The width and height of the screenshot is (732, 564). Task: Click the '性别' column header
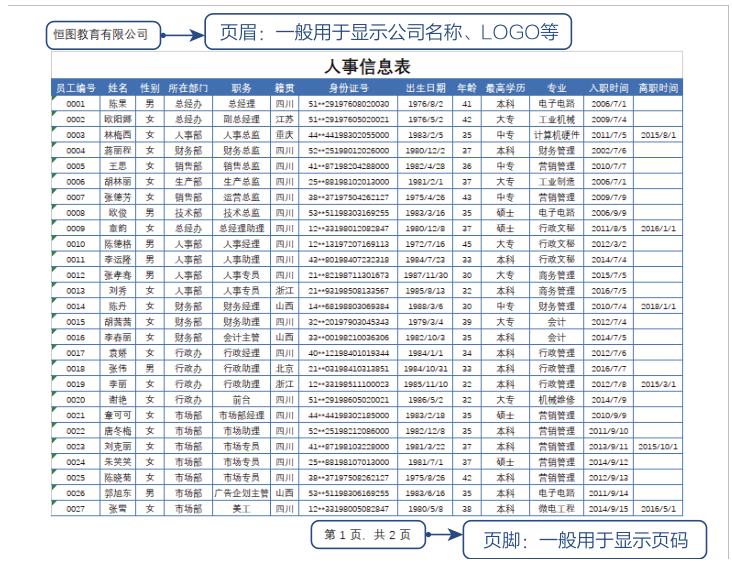pos(150,88)
